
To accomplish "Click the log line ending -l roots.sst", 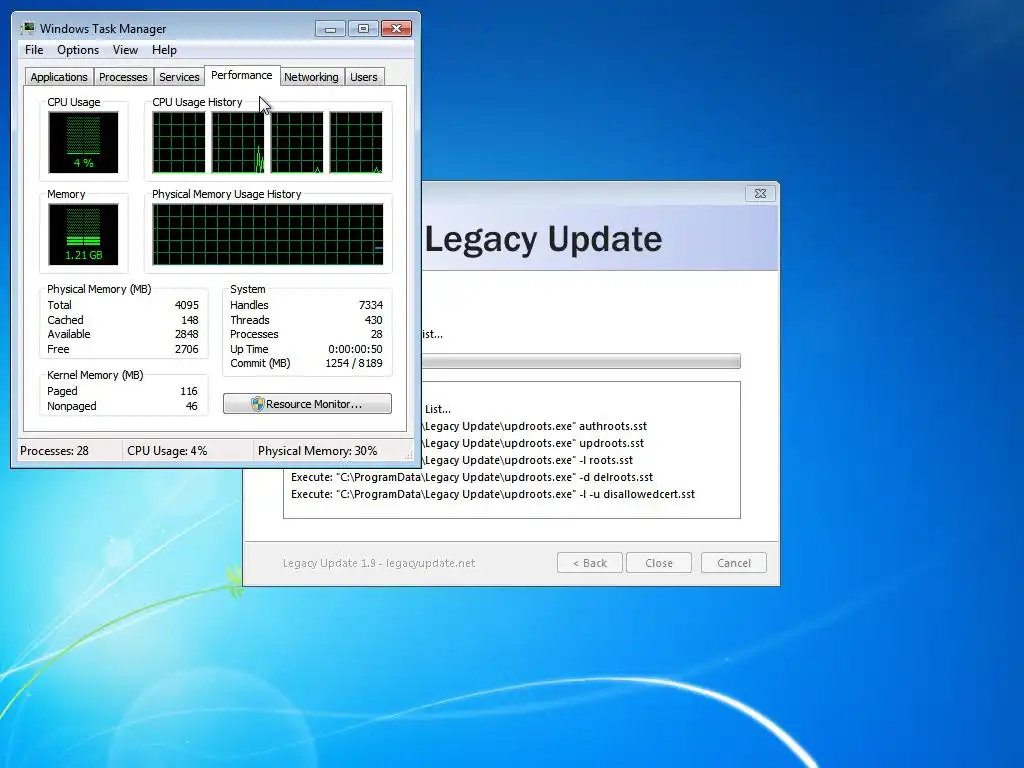I will (x=528, y=460).
